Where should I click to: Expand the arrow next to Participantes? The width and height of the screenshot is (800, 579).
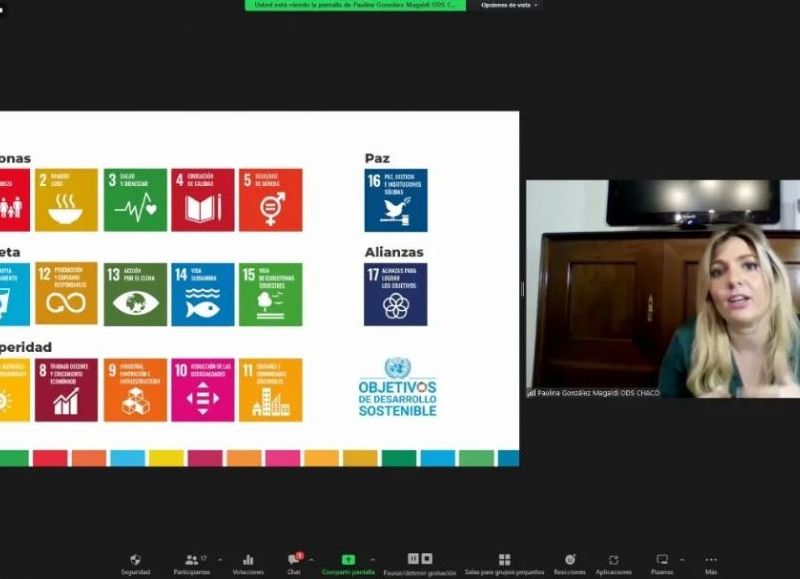tap(220, 560)
